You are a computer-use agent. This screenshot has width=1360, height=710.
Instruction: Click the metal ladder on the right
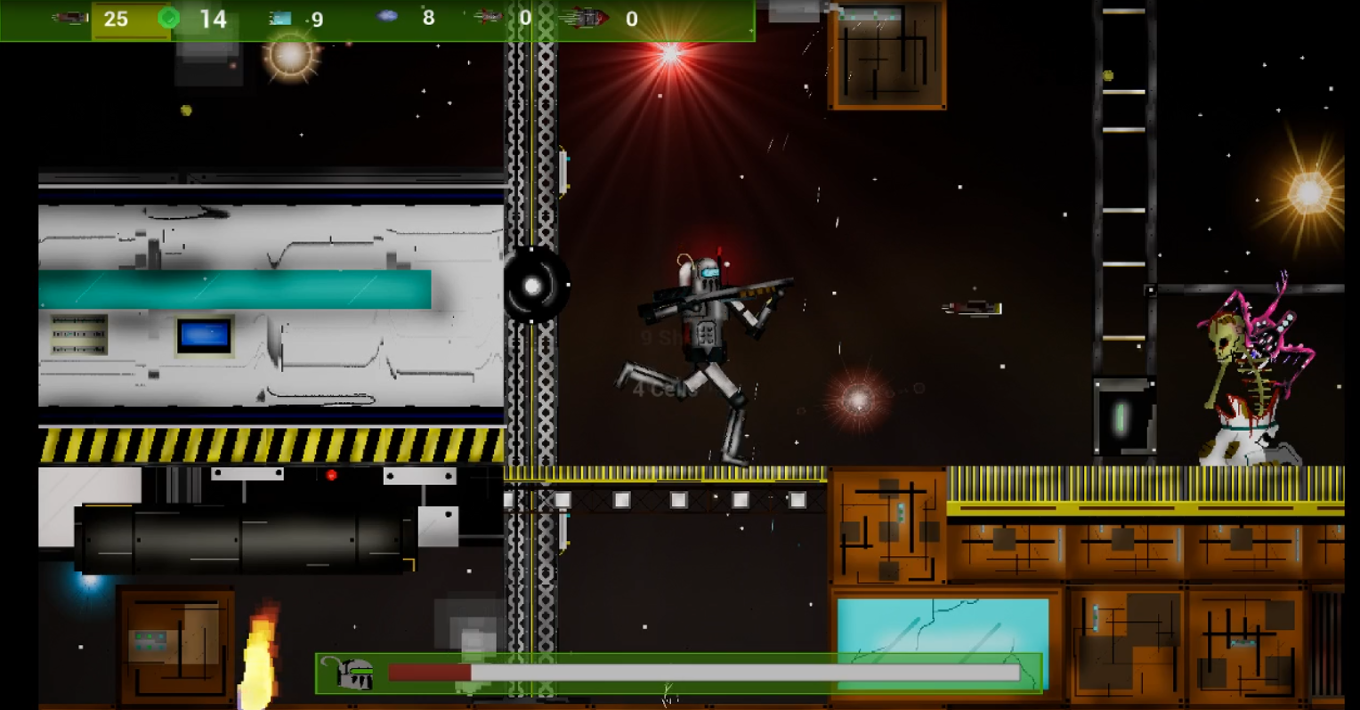1124,180
